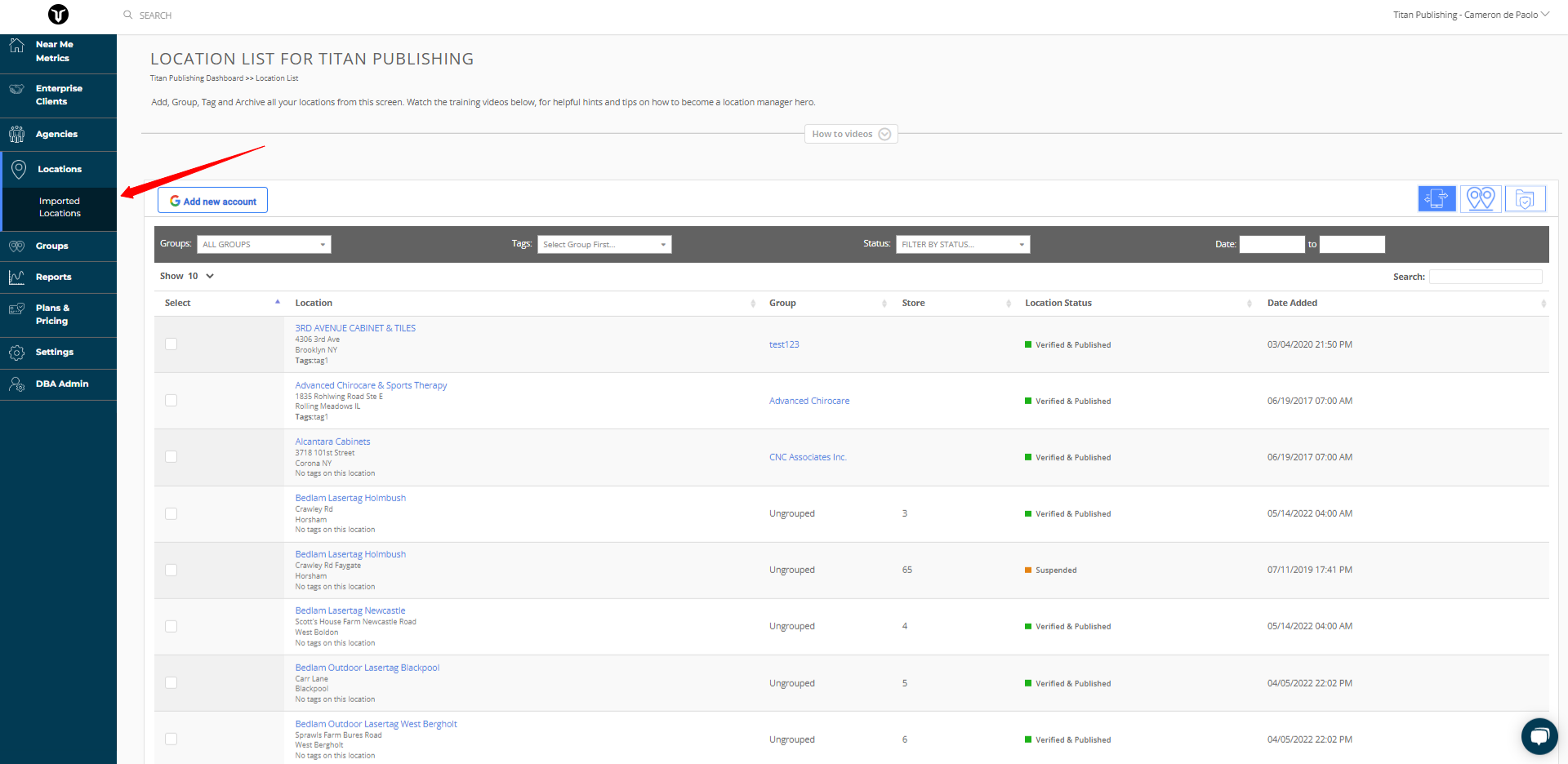Image resolution: width=1568 pixels, height=764 pixels.
Task: Sort by the Date Added column arrows
Action: pyautogui.click(x=1543, y=304)
